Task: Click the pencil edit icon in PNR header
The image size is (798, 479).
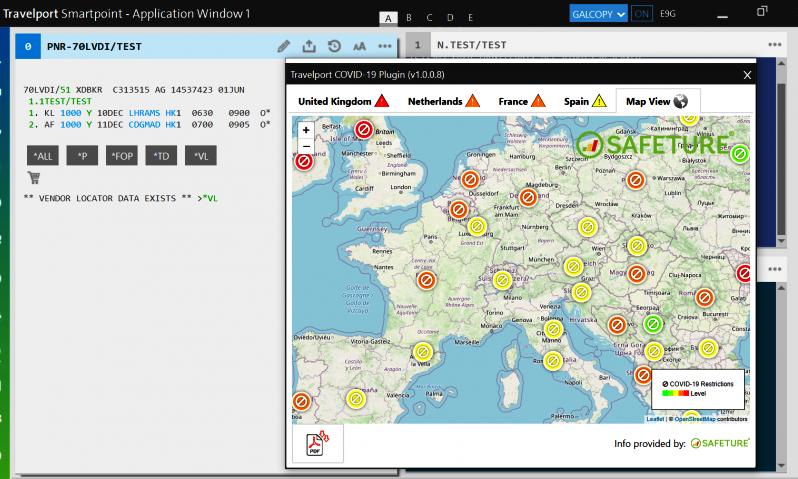Action: (284, 46)
